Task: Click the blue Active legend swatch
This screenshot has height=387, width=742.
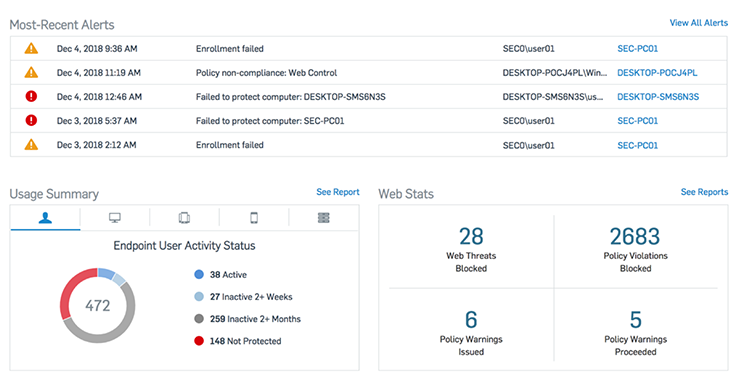Action: point(199,274)
